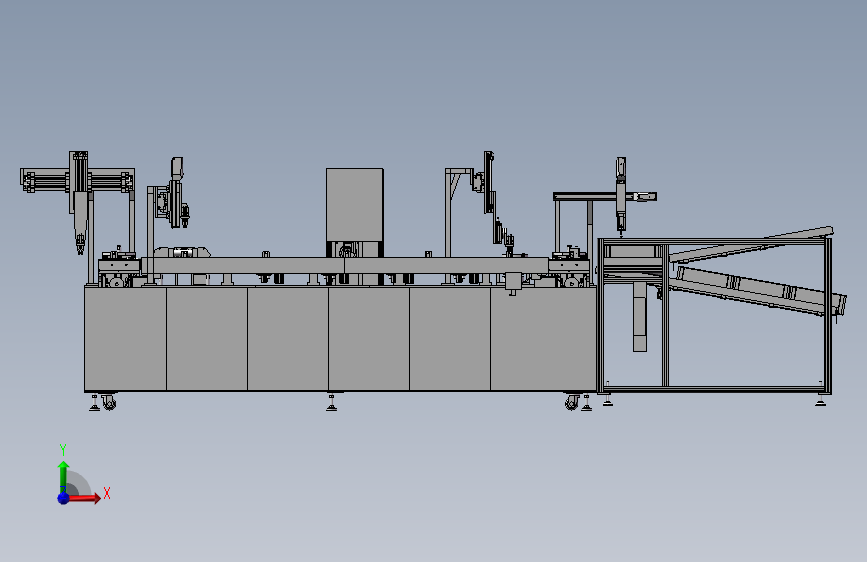Select the right gantry horizontal arm
The width and height of the screenshot is (867, 562).
(605, 196)
